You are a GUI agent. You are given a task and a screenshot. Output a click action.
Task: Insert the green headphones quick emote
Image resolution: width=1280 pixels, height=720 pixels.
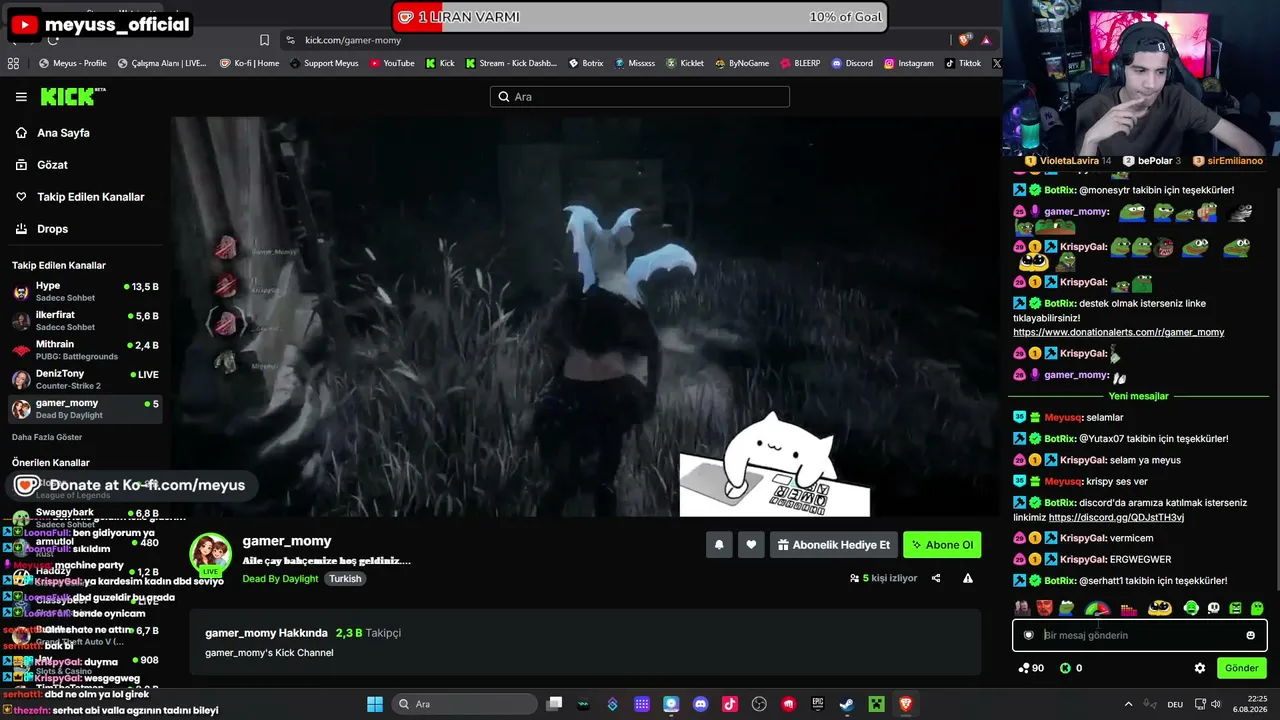tap(1191, 608)
